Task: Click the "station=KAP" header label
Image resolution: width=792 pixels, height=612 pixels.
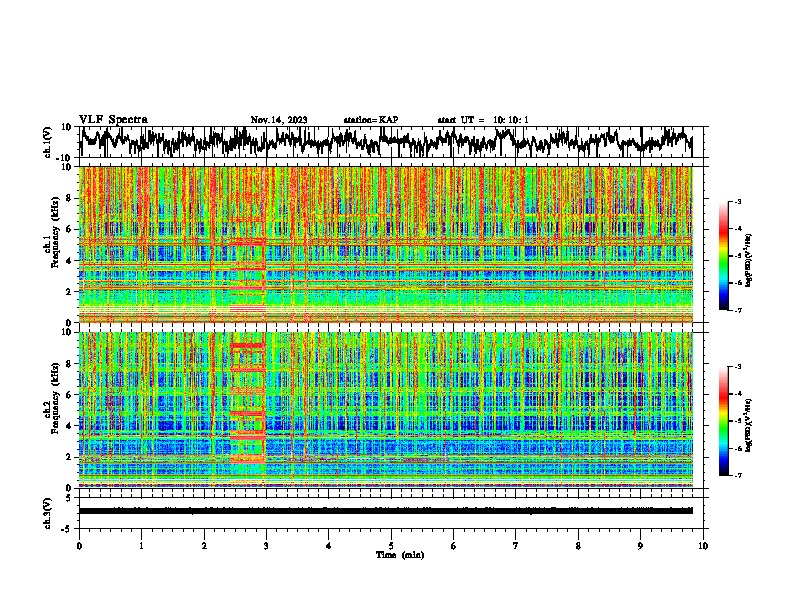Action: pyautogui.click(x=371, y=120)
